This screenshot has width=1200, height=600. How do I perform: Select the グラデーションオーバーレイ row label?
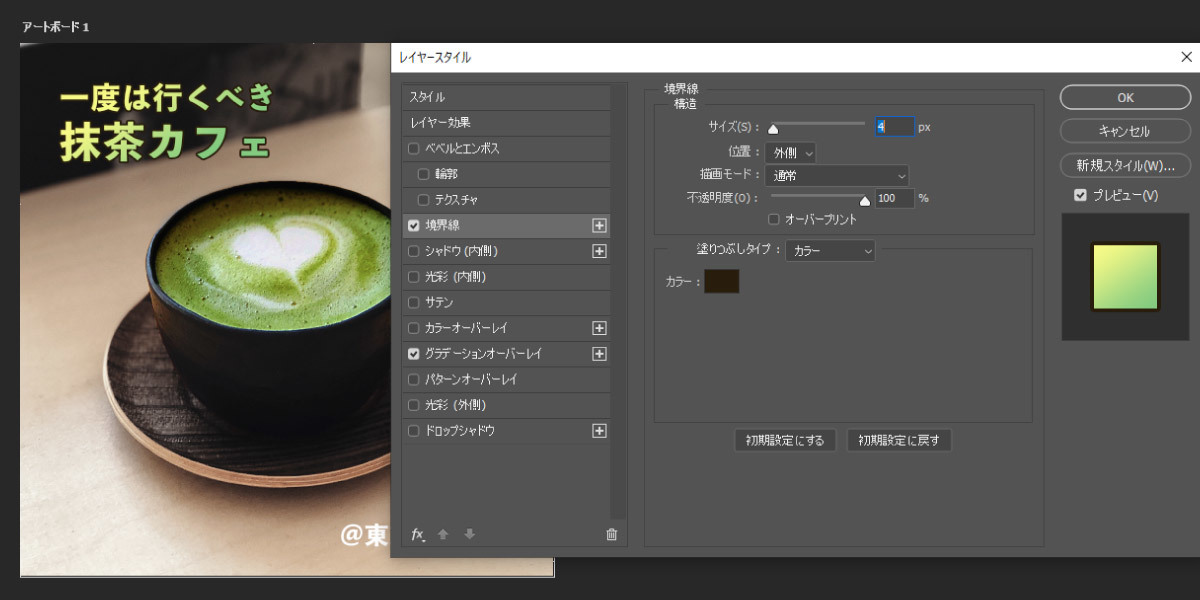tap(483, 354)
